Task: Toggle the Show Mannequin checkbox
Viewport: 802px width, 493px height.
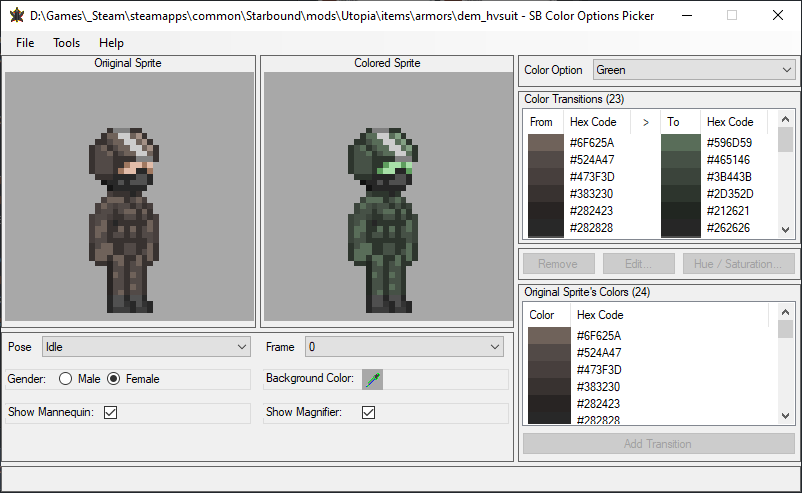Action: (x=110, y=412)
